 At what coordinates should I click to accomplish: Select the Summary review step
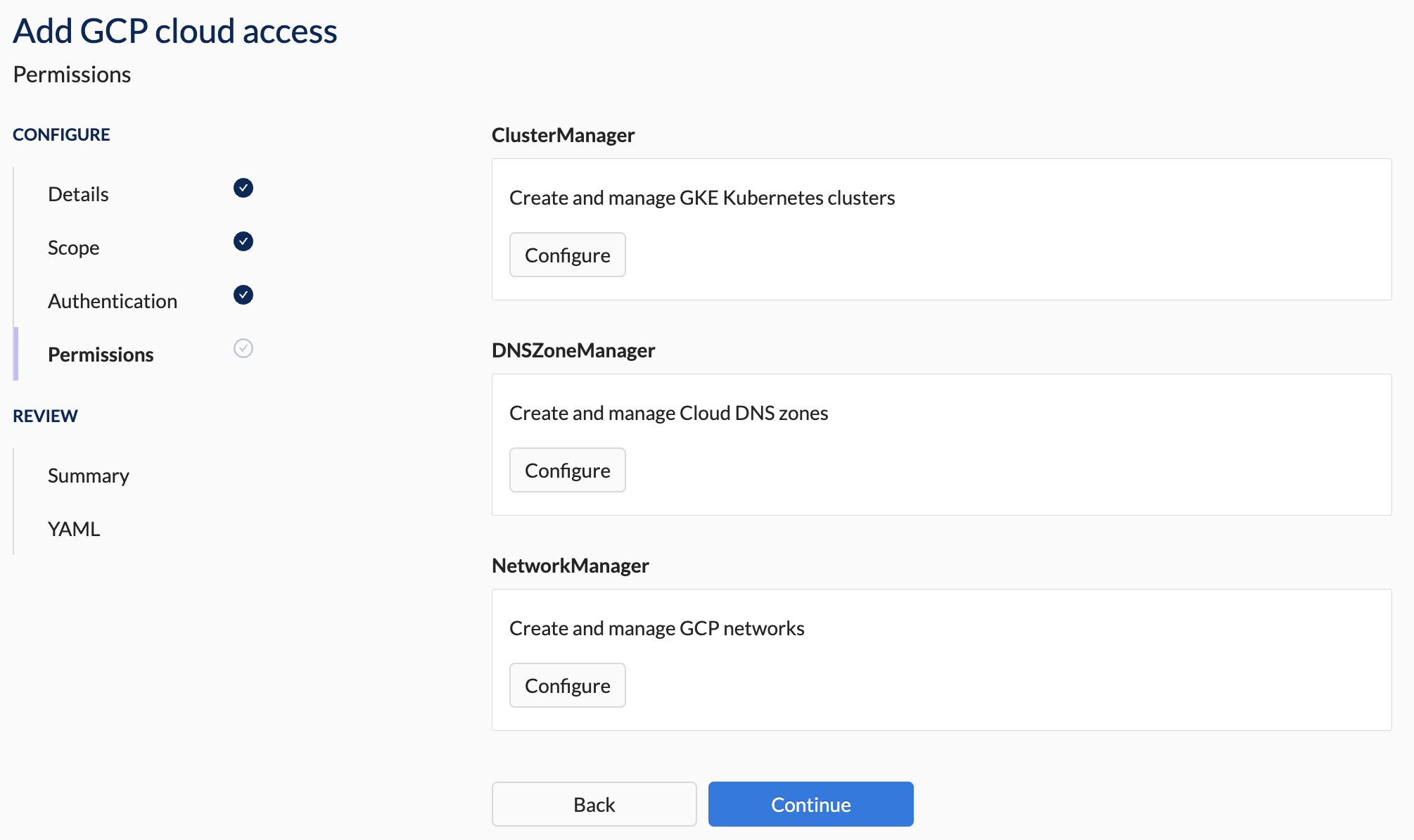click(x=89, y=474)
